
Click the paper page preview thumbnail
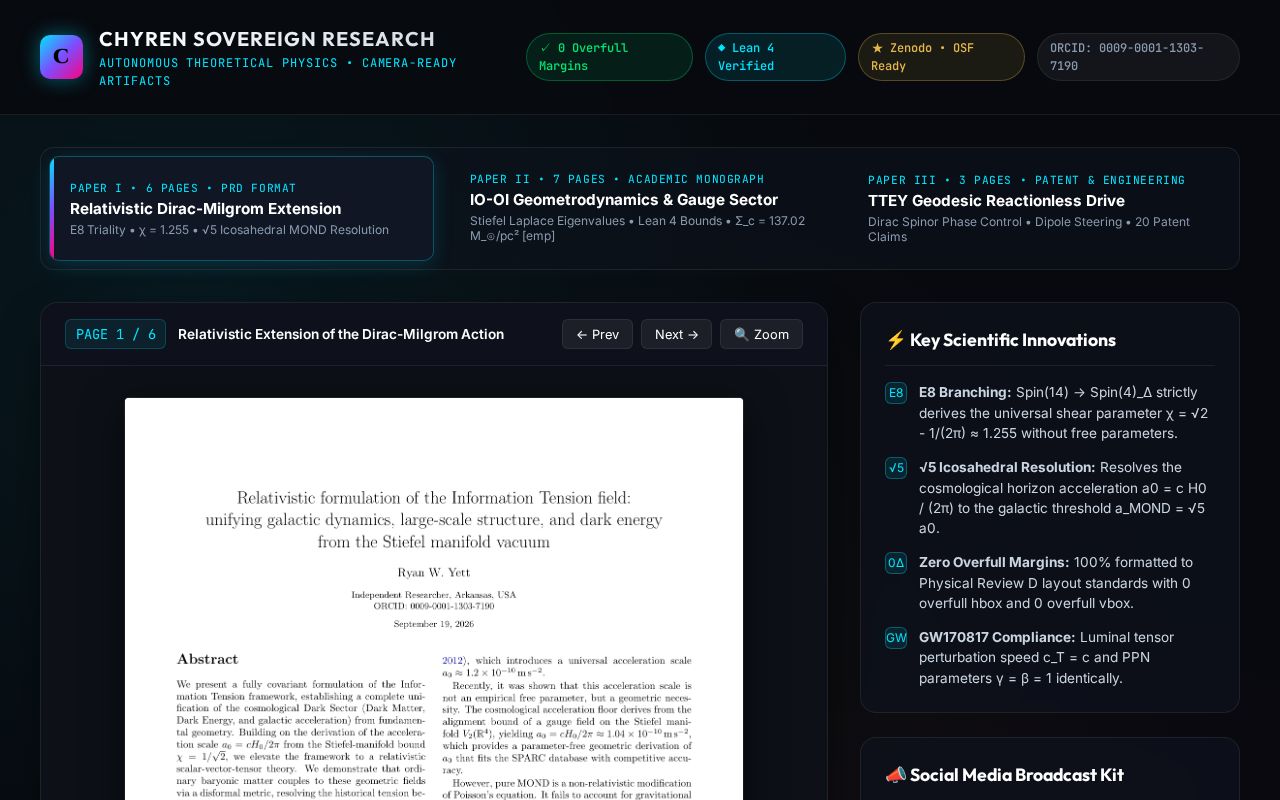coord(434,599)
